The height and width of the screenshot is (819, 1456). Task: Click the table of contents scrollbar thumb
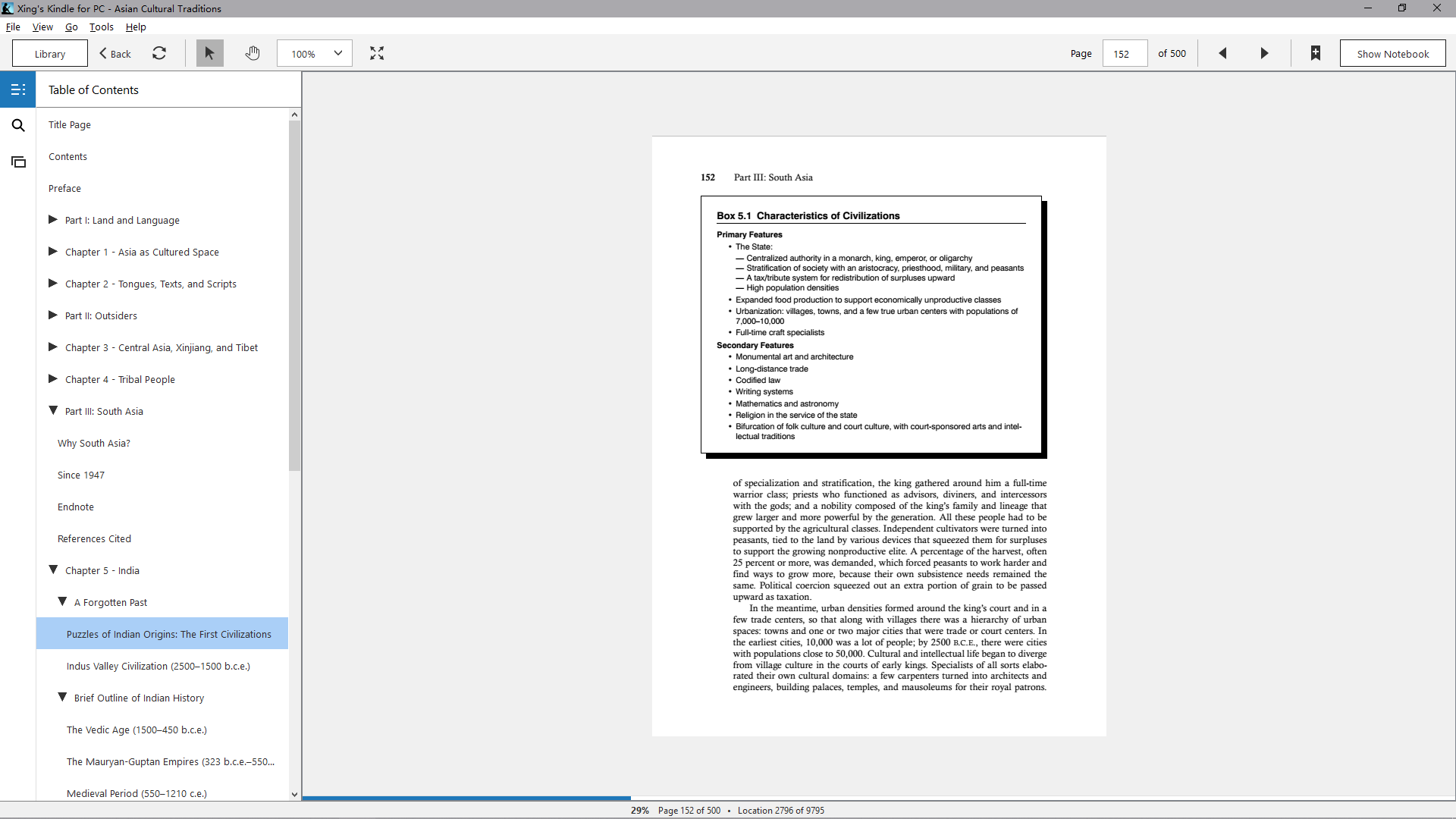point(294,296)
